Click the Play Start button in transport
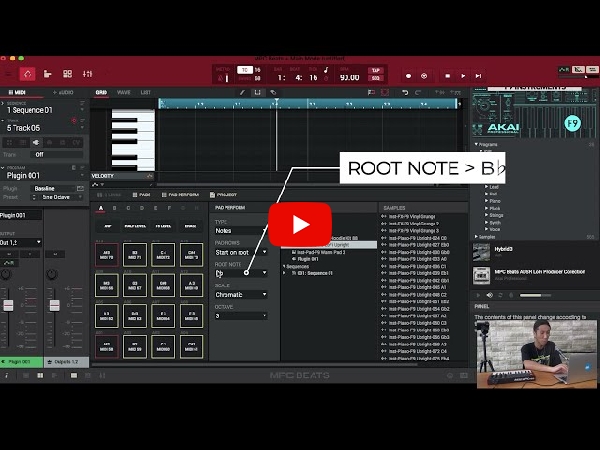The width and height of the screenshot is (600, 450). click(x=478, y=76)
